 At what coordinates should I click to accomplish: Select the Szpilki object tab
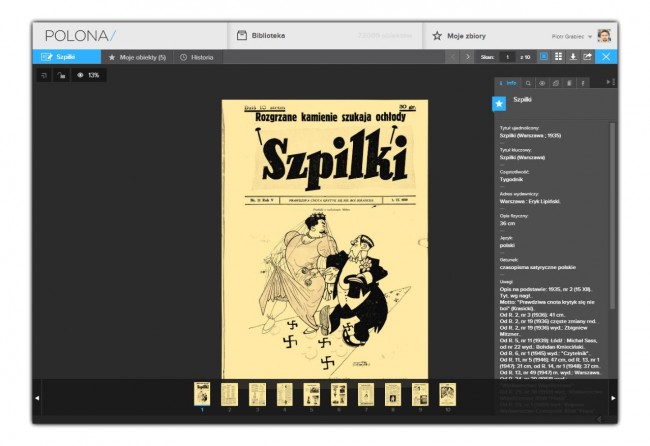[67, 57]
